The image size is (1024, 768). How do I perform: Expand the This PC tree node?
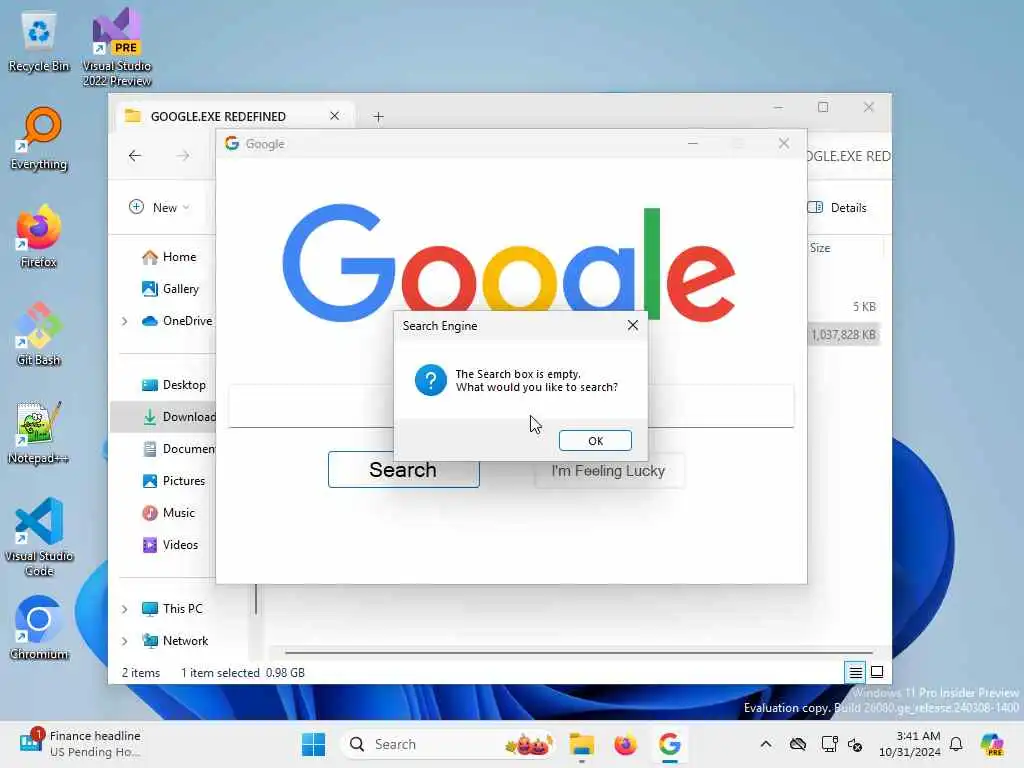[x=124, y=609]
